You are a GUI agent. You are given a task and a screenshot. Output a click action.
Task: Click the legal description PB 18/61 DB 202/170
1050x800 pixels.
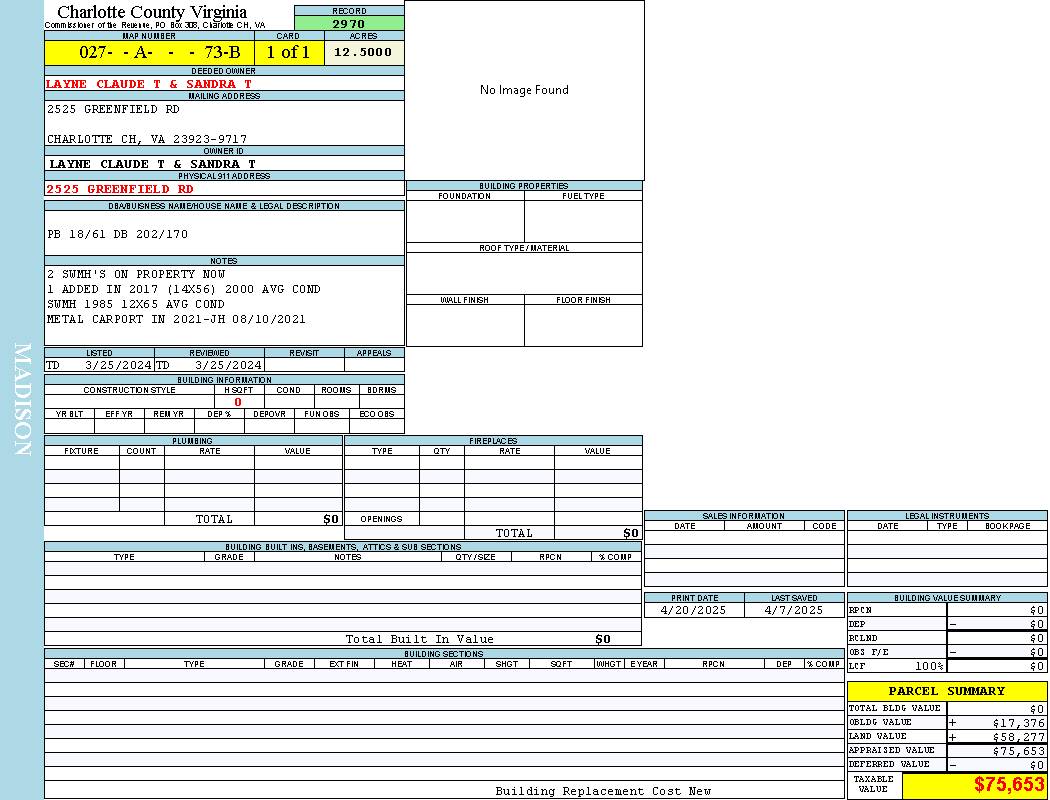pos(117,234)
